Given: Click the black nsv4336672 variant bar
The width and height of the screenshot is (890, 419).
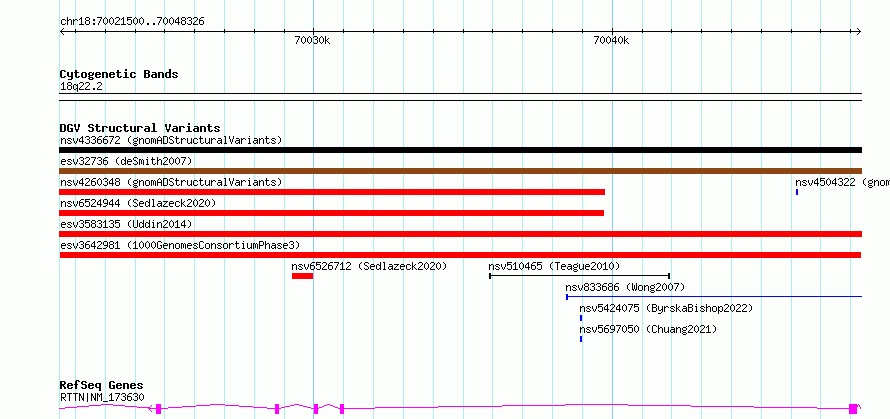Looking at the screenshot, I should (x=460, y=150).
